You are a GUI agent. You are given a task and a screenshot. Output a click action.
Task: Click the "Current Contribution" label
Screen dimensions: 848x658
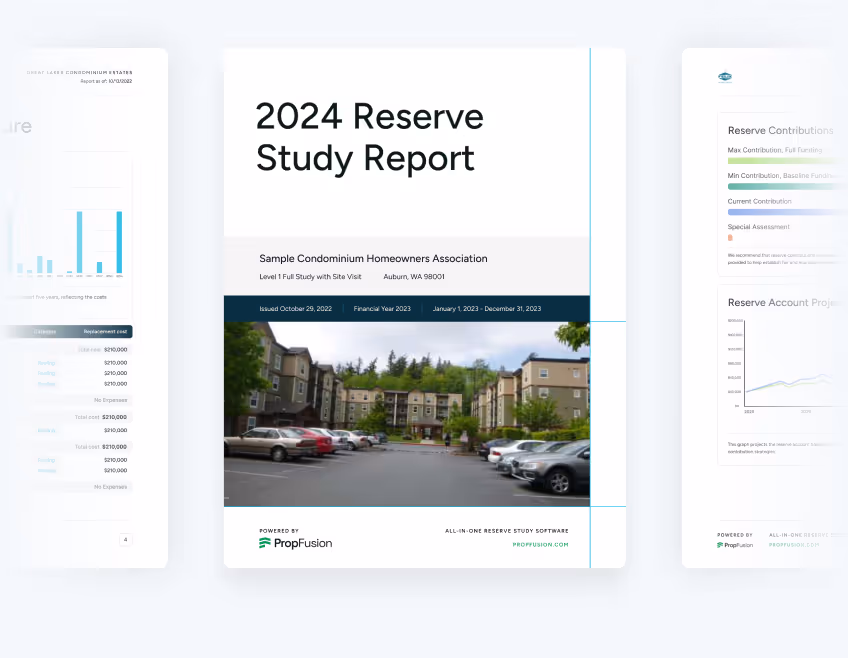[x=759, y=201]
